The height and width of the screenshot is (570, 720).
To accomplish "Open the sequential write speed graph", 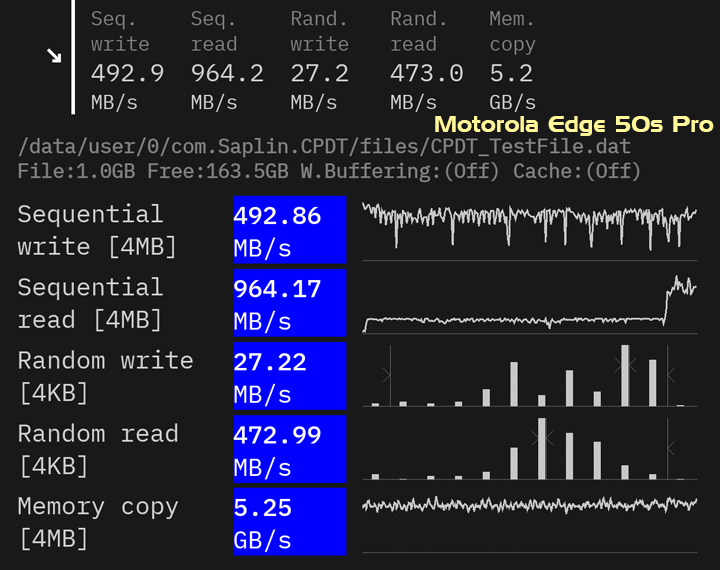I will [x=529, y=230].
